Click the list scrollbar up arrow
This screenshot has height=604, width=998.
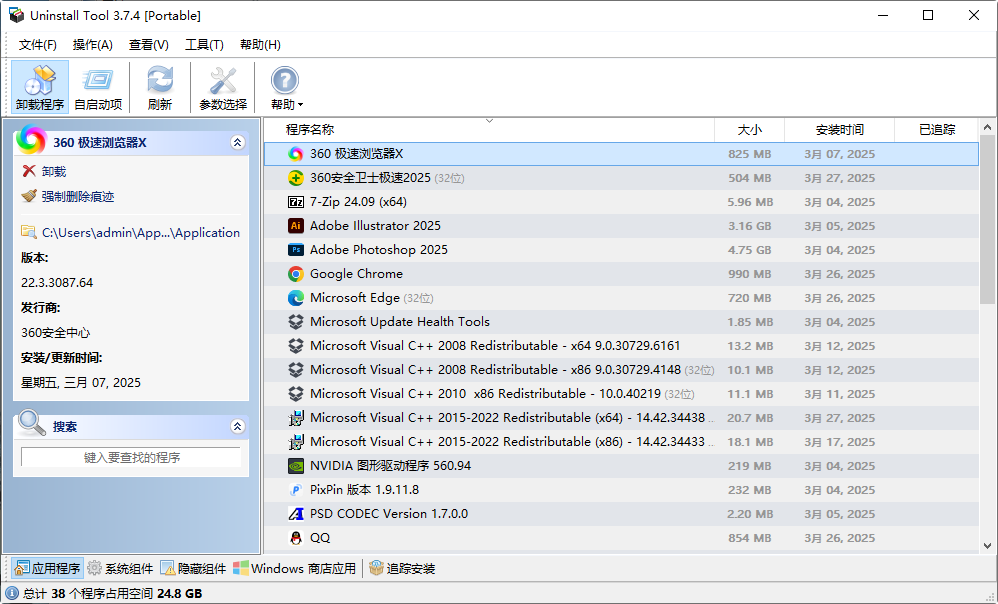987,127
